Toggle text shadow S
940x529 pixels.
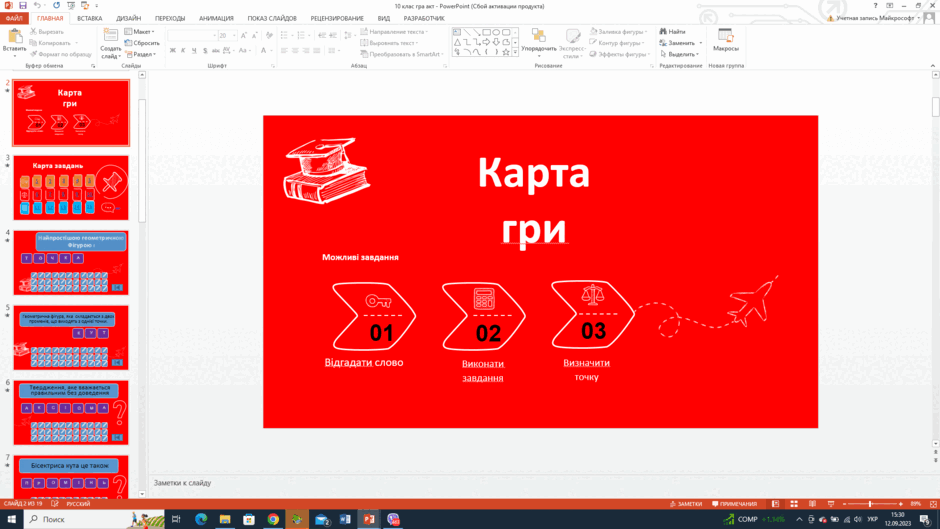(x=205, y=50)
